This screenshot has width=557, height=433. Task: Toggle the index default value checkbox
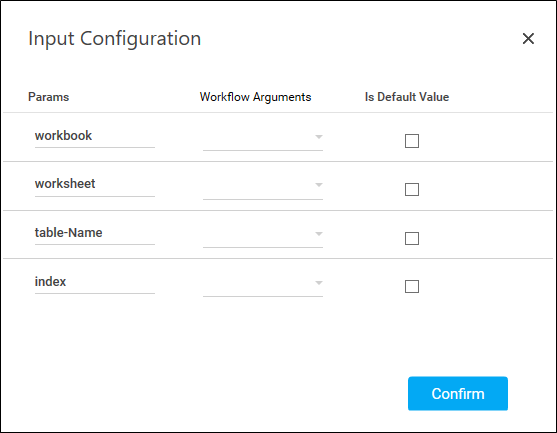(x=412, y=286)
